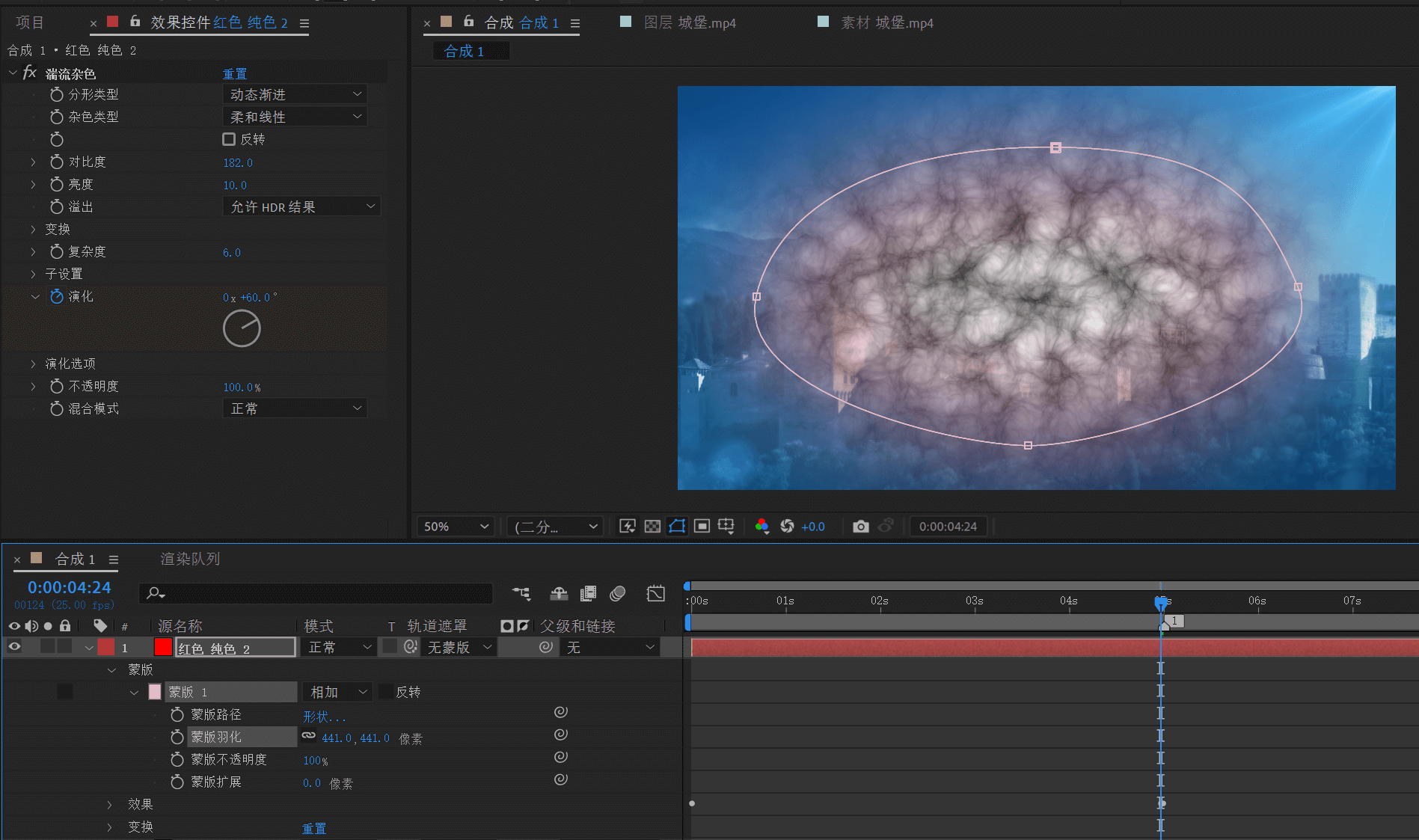The width and height of the screenshot is (1419, 840).
Task: Toggle stopwatch for 对比度 property
Action: point(56,162)
